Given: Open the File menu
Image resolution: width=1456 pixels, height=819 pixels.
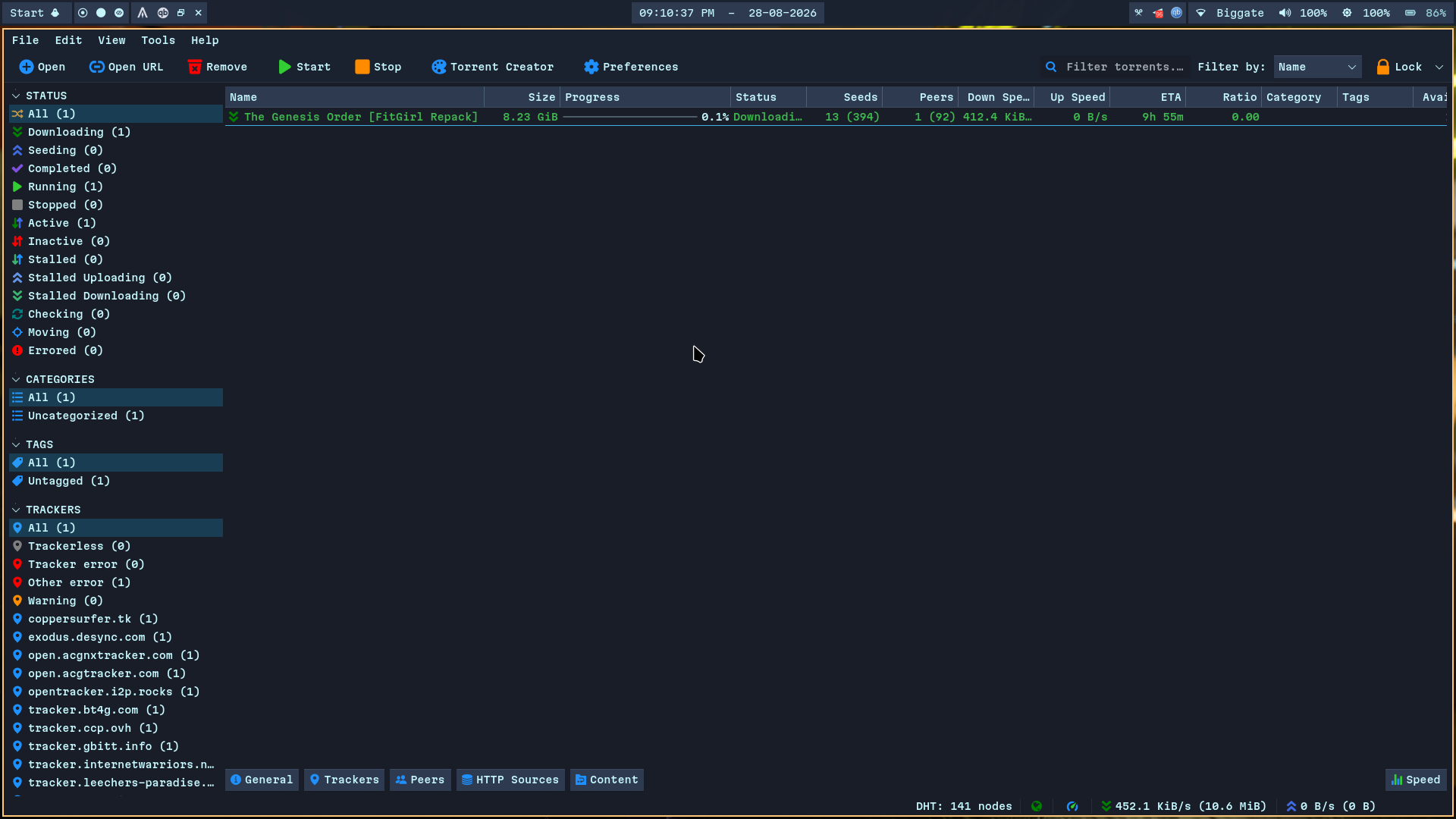Looking at the screenshot, I should click(x=25, y=40).
